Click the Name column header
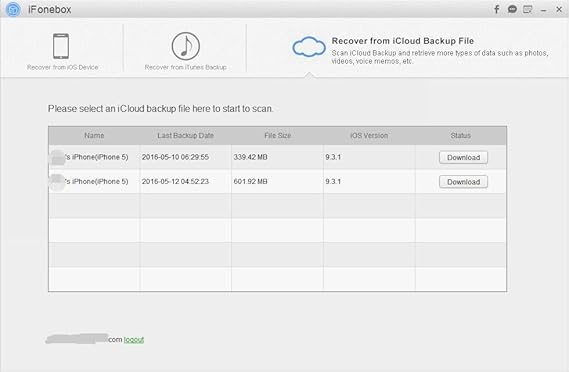This screenshot has height=372, width=569. click(x=94, y=136)
